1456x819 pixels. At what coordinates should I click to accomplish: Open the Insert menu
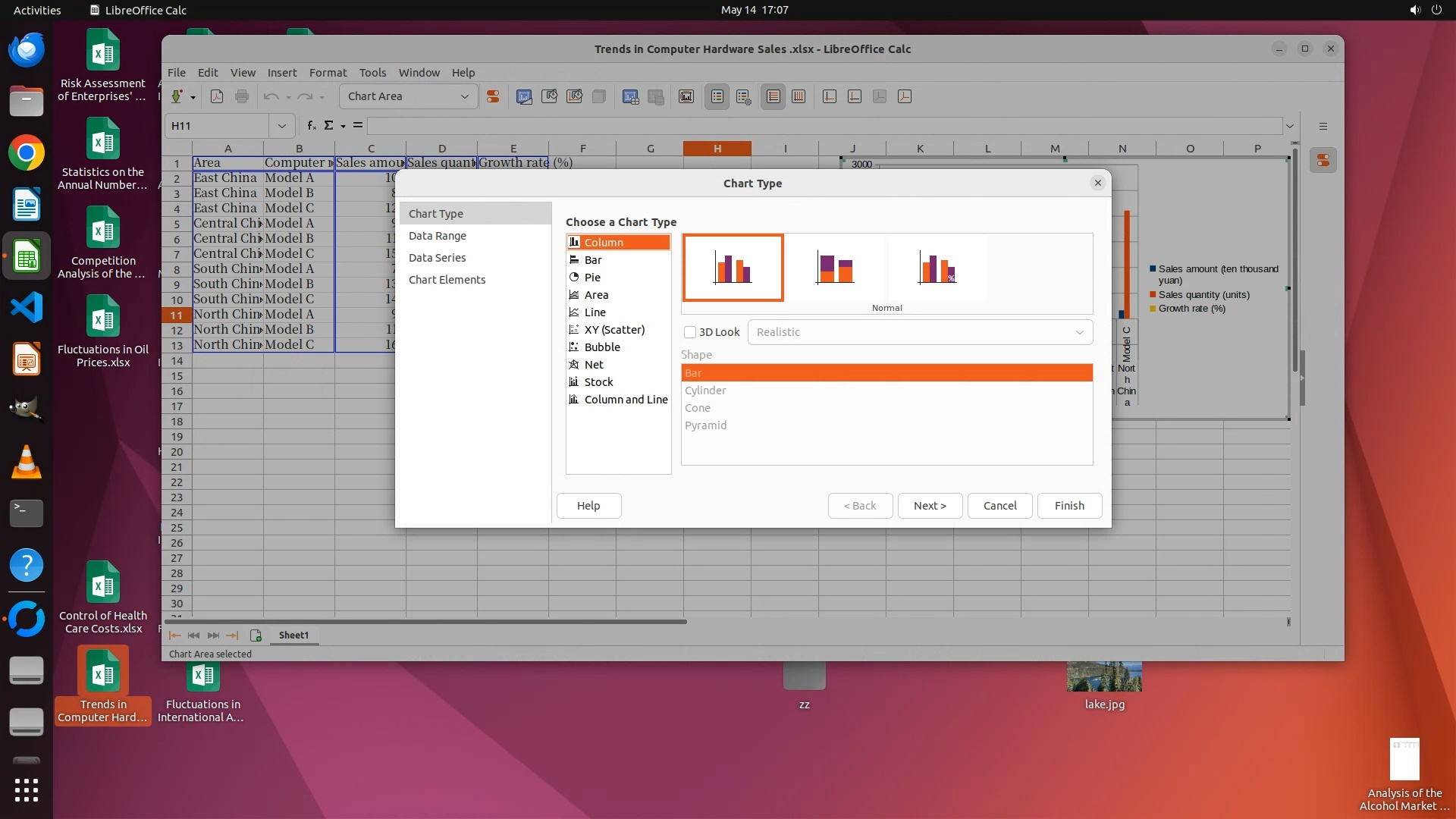(281, 73)
